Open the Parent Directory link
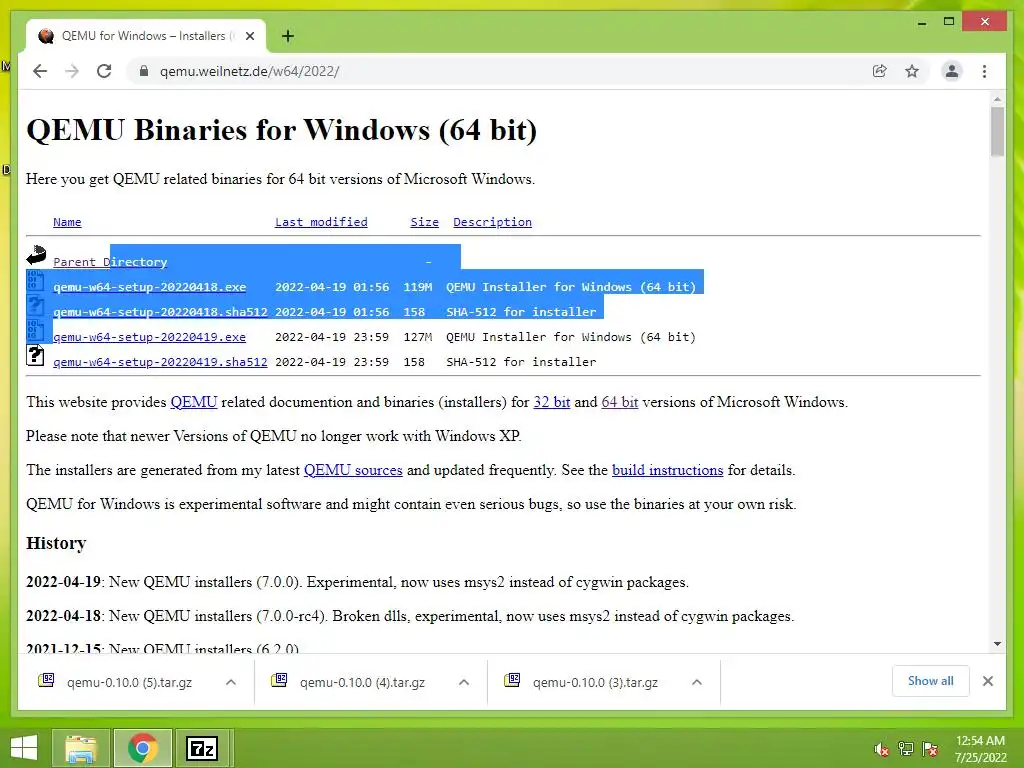This screenshot has height=768, width=1024. click(x=110, y=262)
